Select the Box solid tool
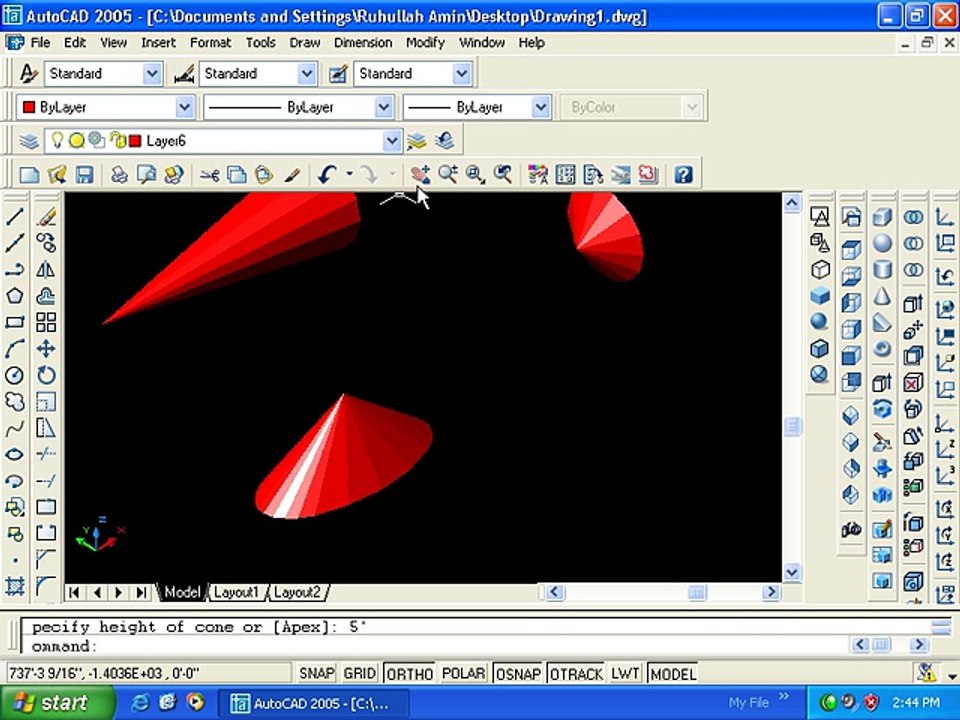960x720 pixels. [882, 217]
